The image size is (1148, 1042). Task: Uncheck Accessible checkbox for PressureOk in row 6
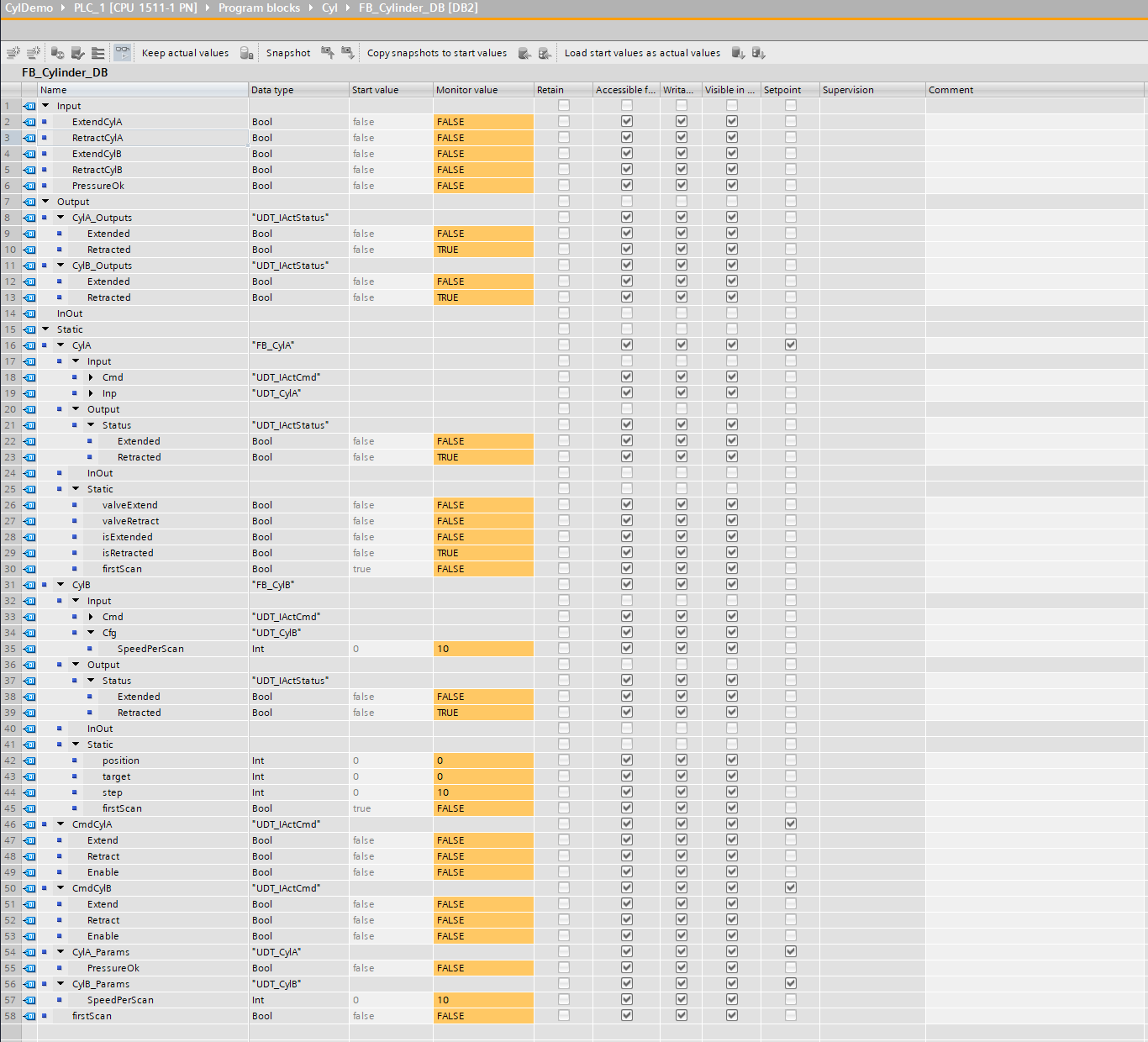[627, 185]
